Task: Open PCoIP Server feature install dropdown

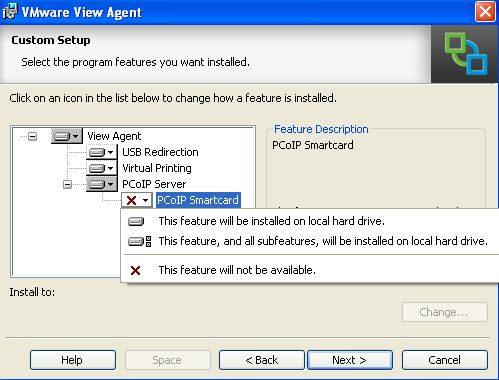Action: click(x=102, y=184)
